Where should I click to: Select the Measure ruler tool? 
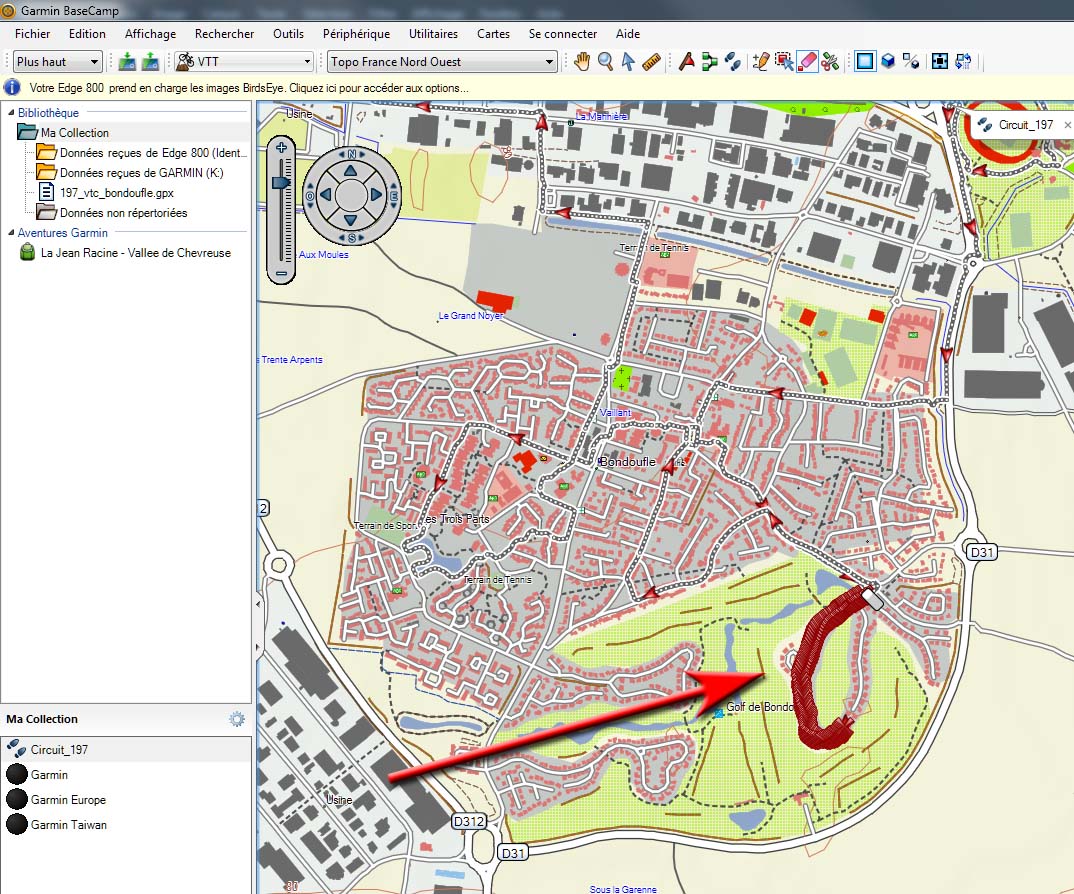651,62
